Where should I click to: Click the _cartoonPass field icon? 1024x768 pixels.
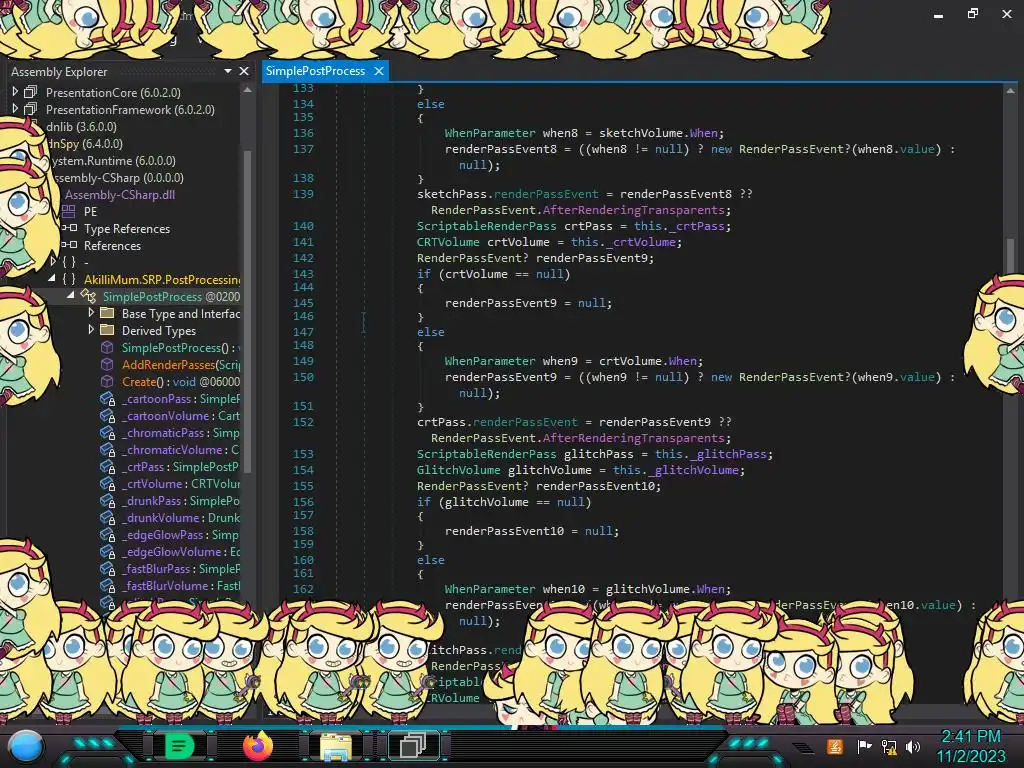[x=108, y=398]
